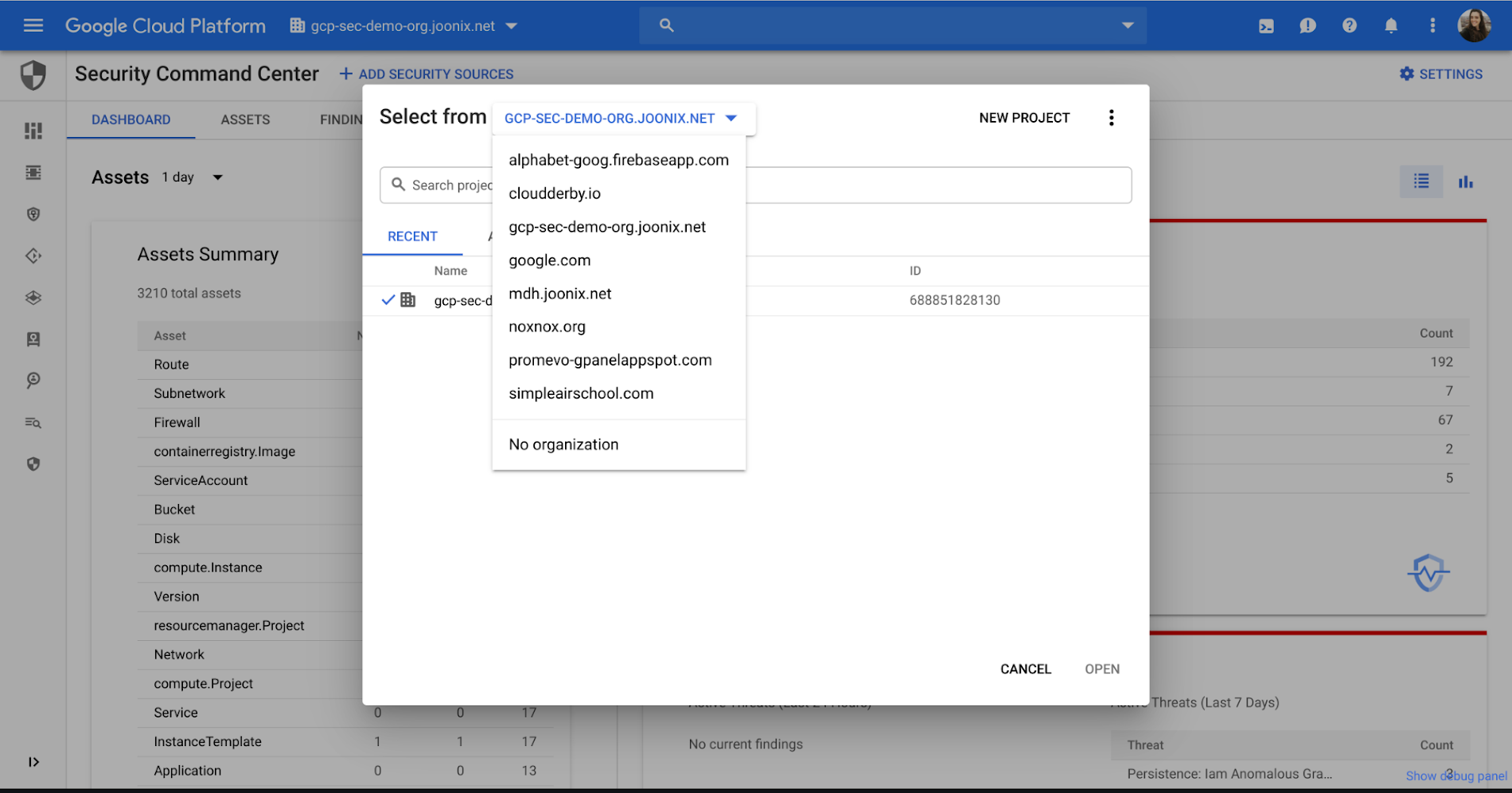Switch to bar chart view icon
This screenshot has height=793, width=1512.
(x=1466, y=182)
